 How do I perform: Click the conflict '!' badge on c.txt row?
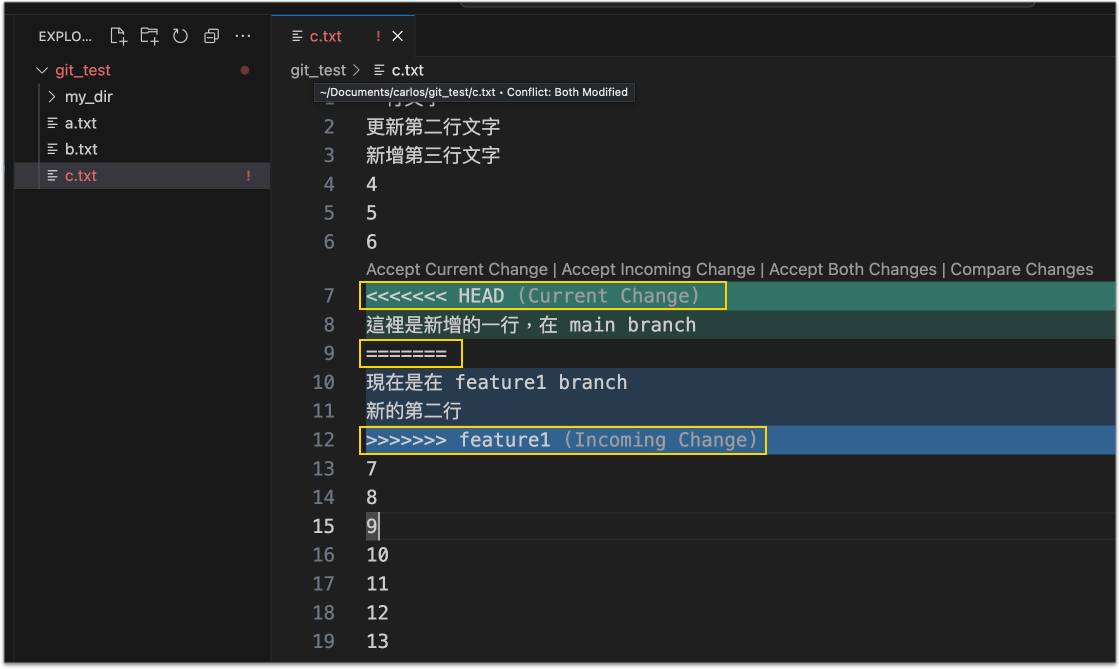coord(248,176)
